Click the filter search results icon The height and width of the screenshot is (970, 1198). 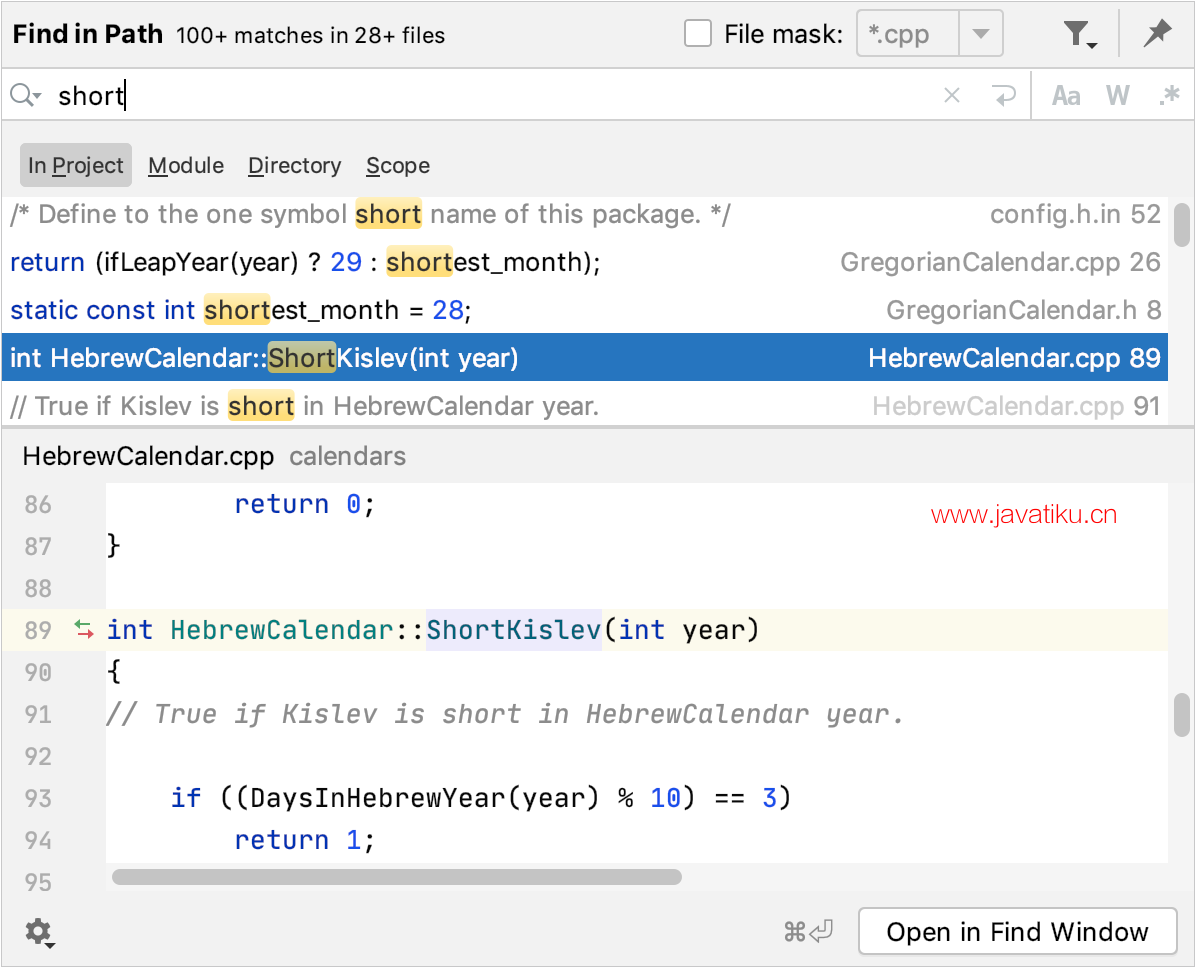point(1079,35)
